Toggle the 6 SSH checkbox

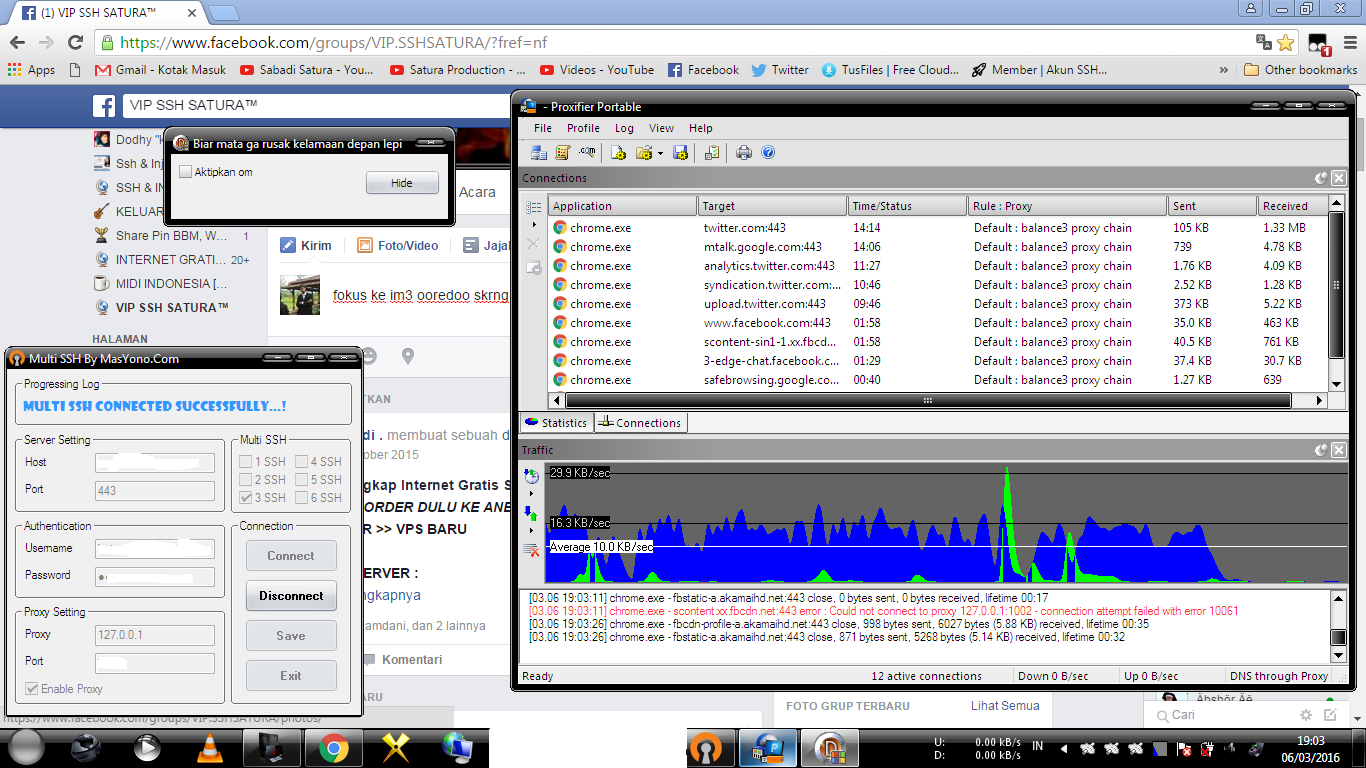pyautogui.click(x=301, y=498)
